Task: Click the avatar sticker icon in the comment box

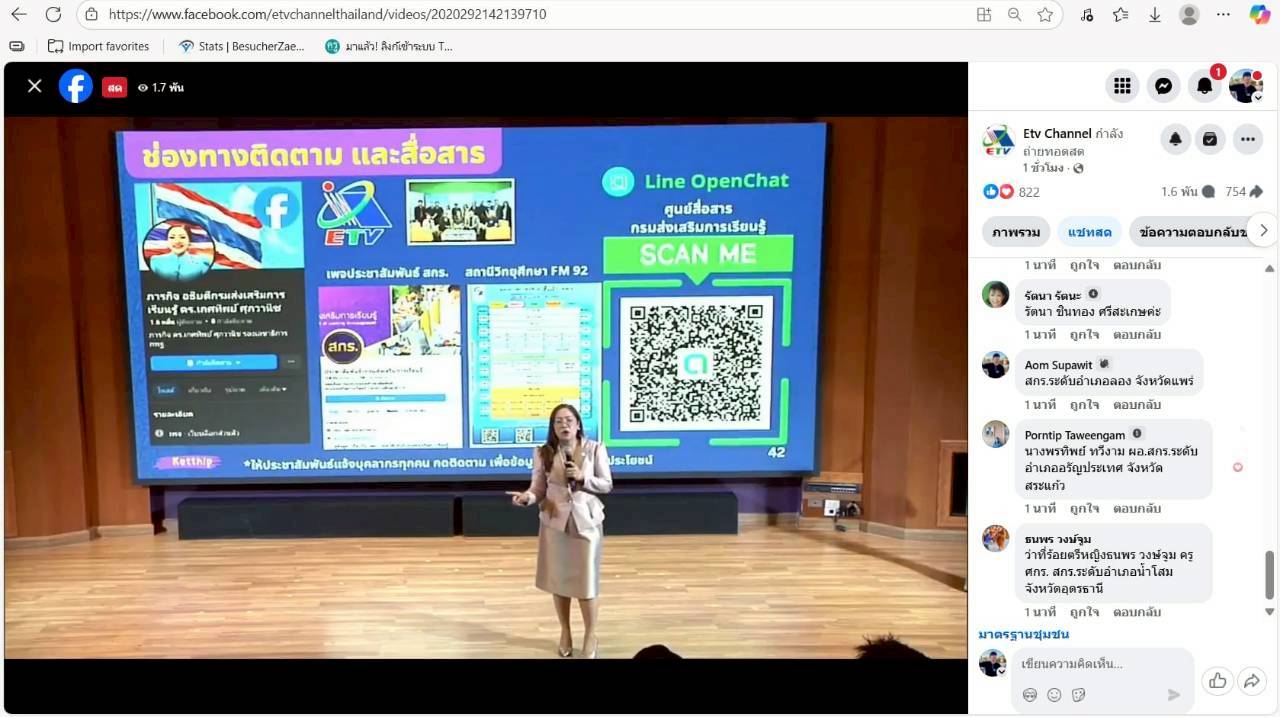Action: pos(1030,695)
